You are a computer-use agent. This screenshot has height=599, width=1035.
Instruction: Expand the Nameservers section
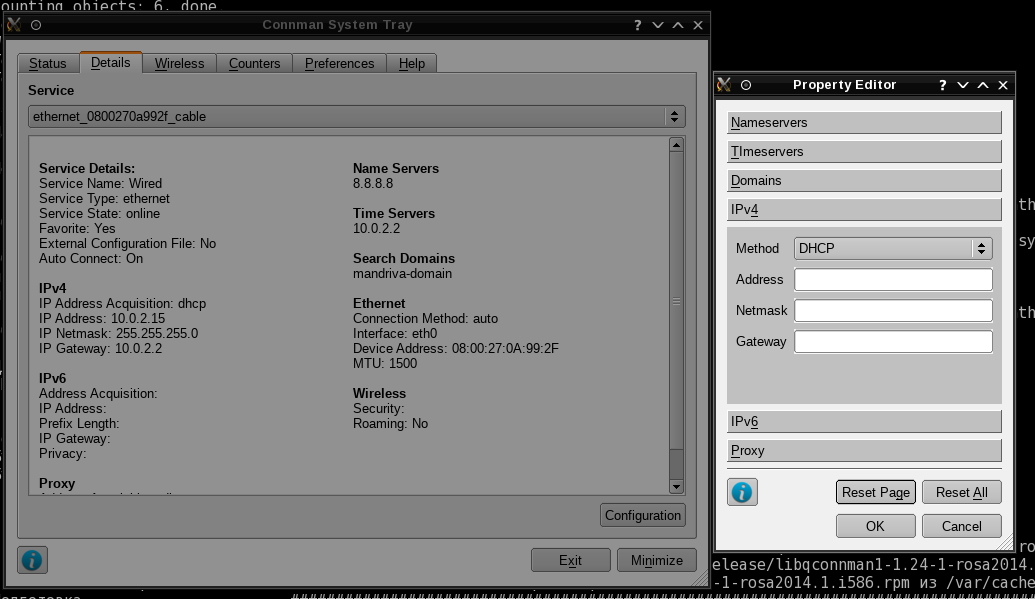tap(864, 123)
